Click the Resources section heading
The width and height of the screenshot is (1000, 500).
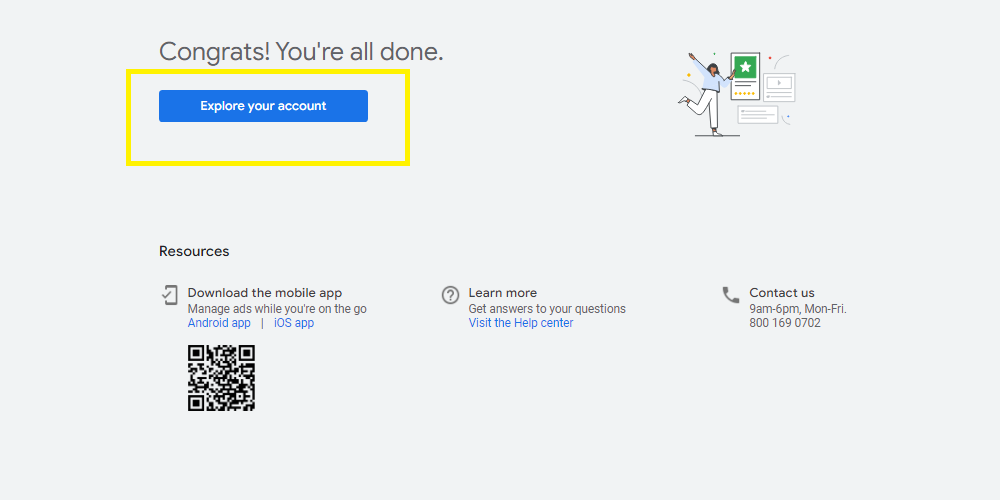194,251
